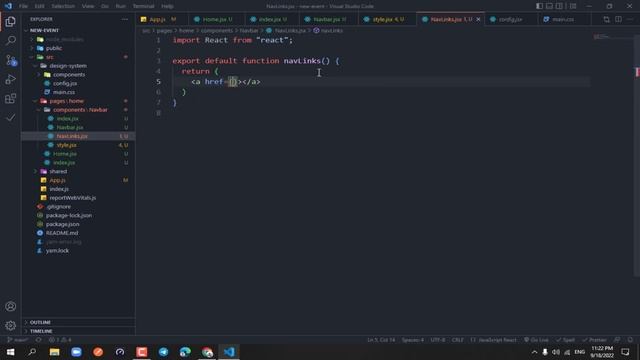This screenshot has height=360, width=640.
Task: Open the Help menu
Action: click(x=167, y=6)
